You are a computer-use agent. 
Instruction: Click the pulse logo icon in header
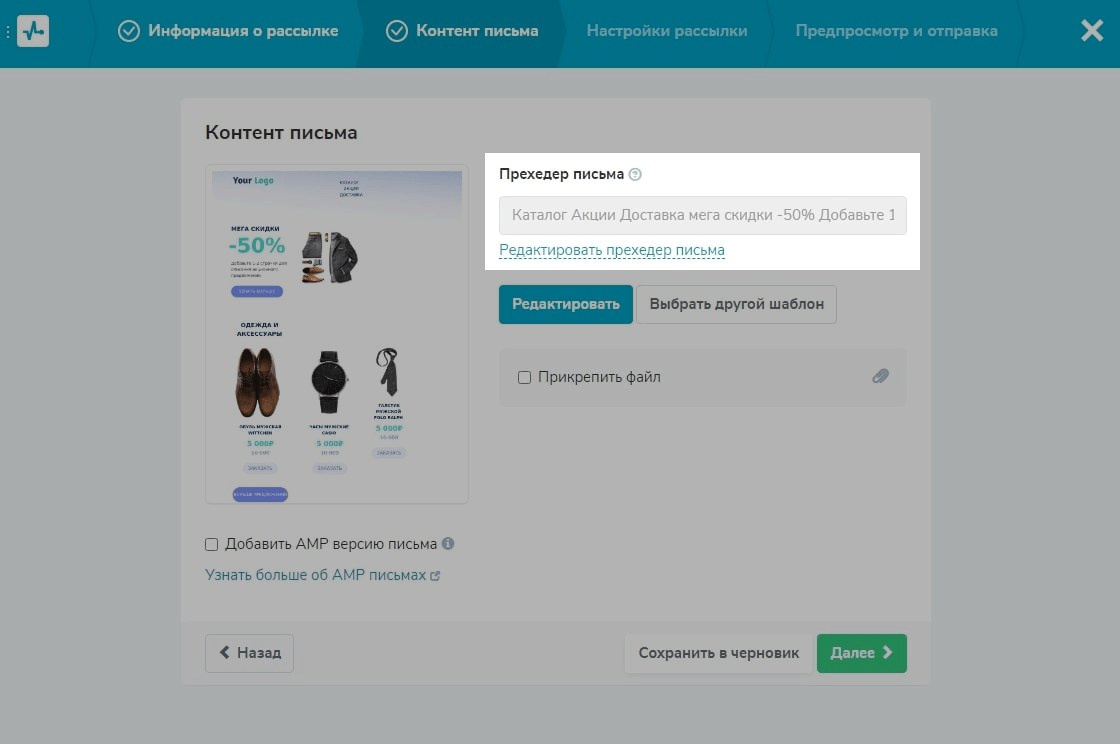(x=33, y=31)
